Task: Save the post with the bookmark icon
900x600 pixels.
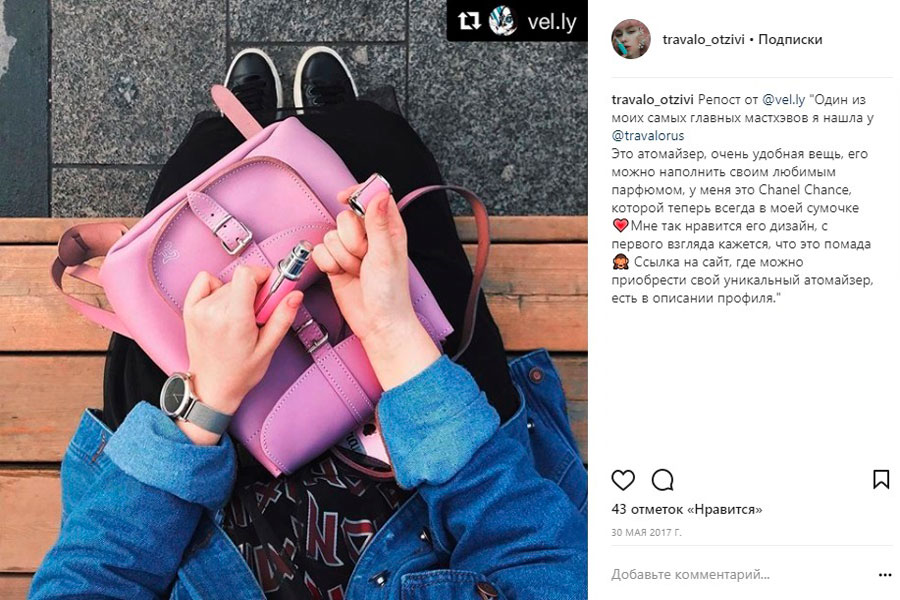Action: (881, 479)
